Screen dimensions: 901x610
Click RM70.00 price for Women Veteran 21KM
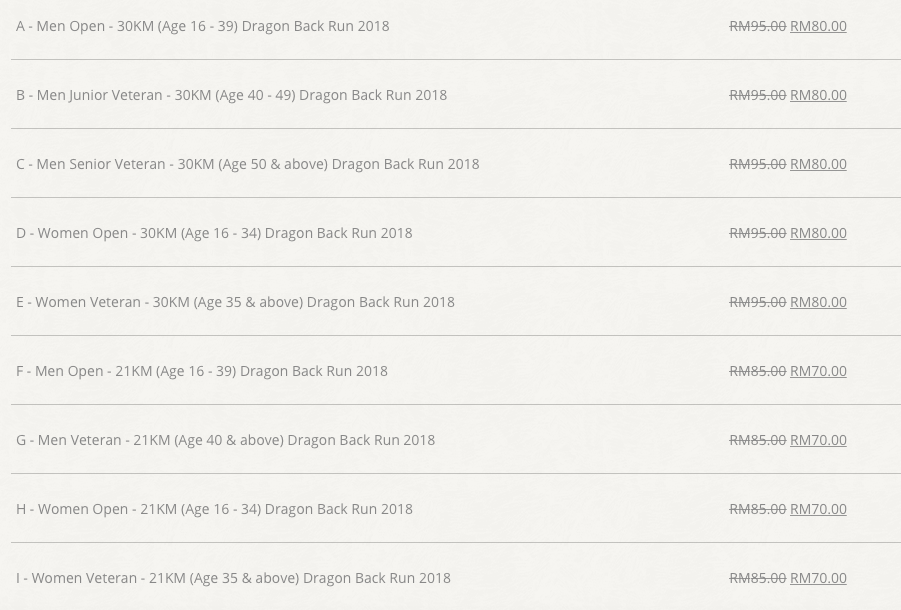point(818,578)
